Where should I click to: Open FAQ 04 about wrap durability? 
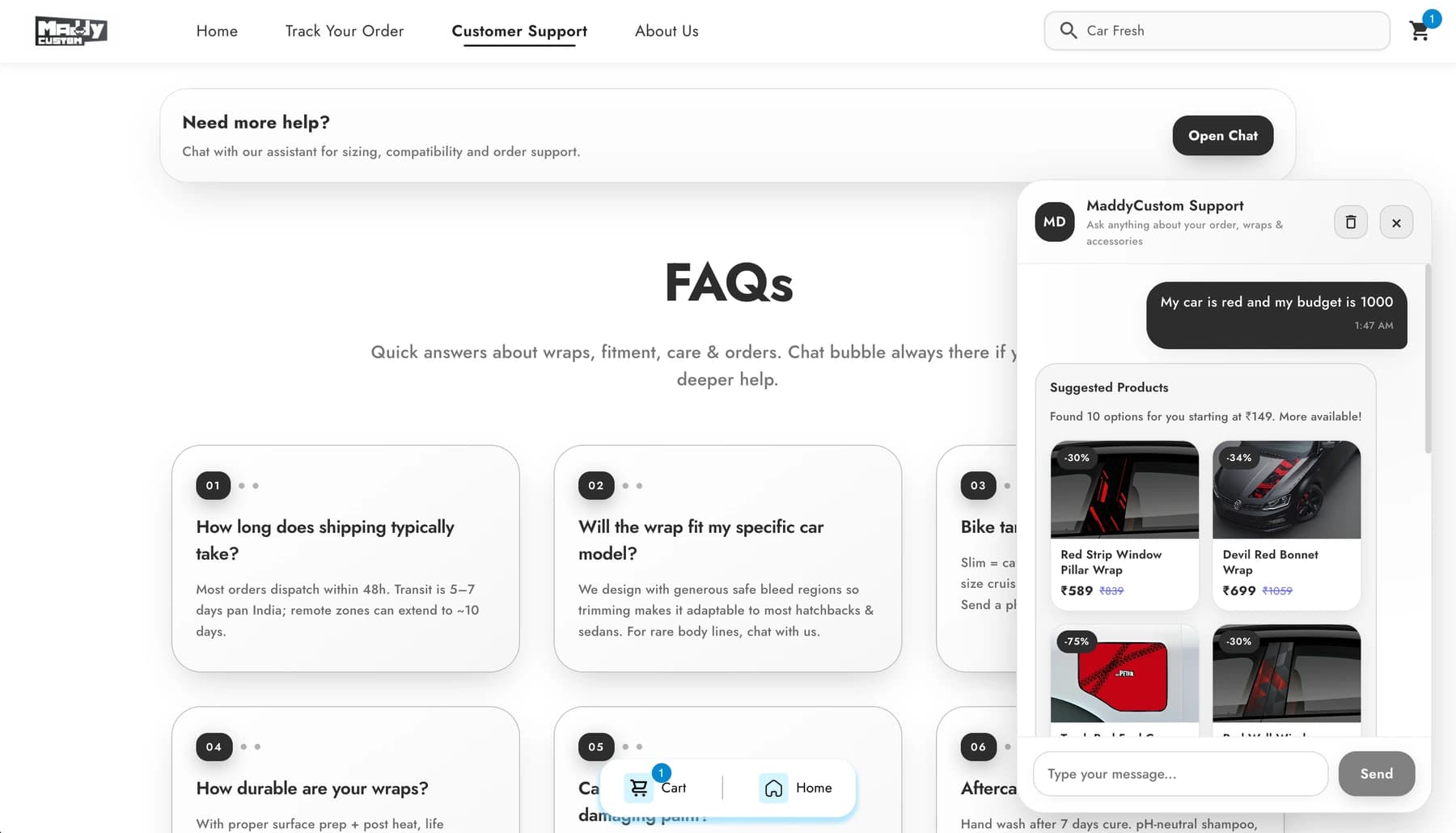pos(345,770)
